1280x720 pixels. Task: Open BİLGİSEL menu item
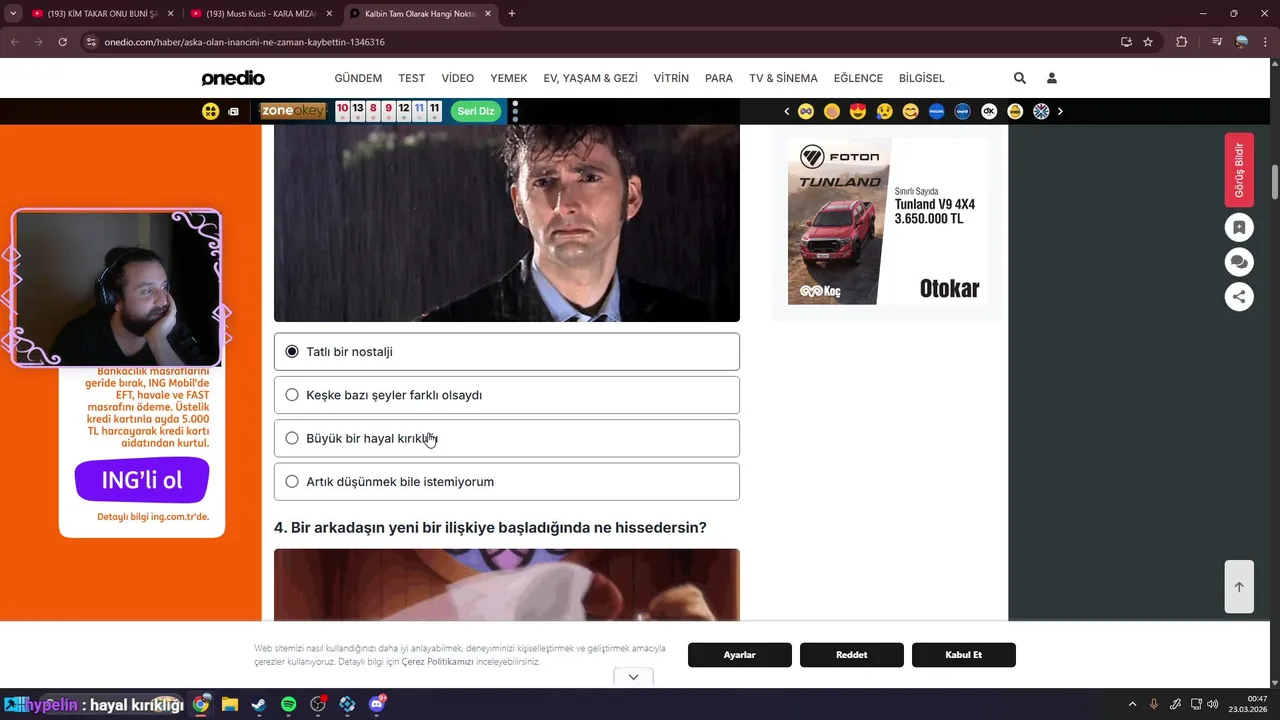pos(922,78)
